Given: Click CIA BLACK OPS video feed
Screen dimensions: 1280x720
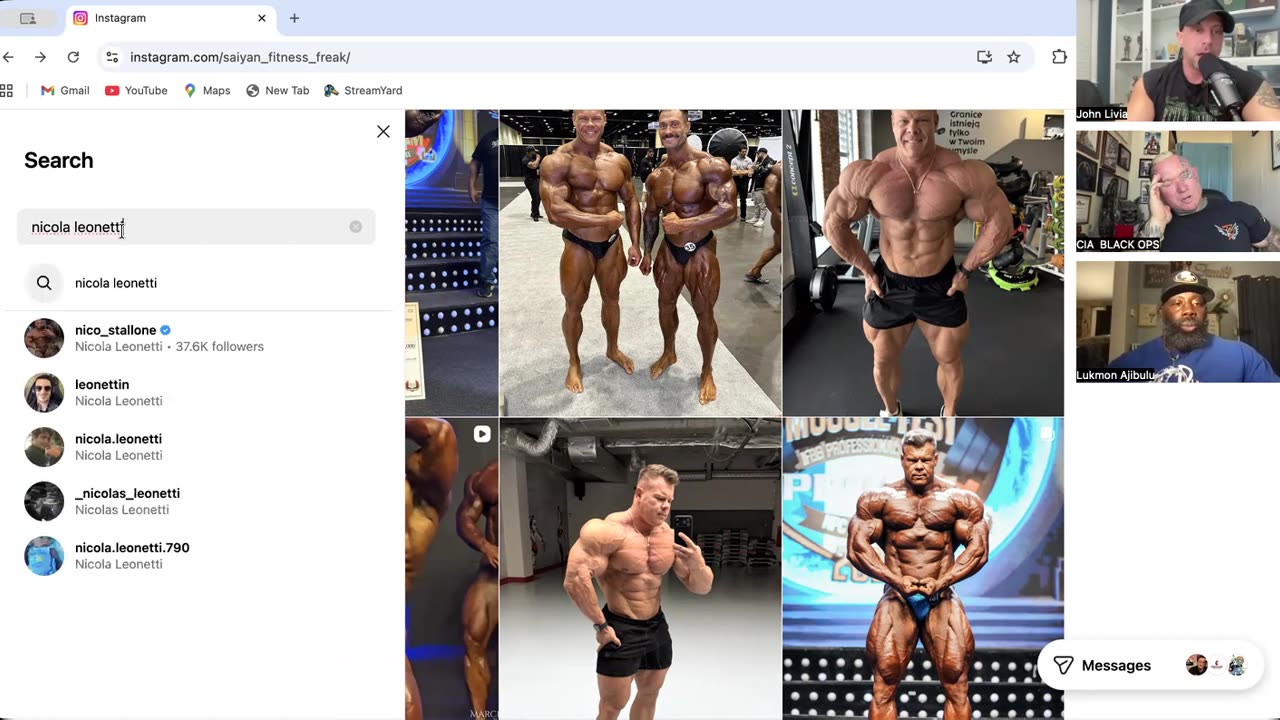Looking at the screenshot, I should [x=1178, y=191].
